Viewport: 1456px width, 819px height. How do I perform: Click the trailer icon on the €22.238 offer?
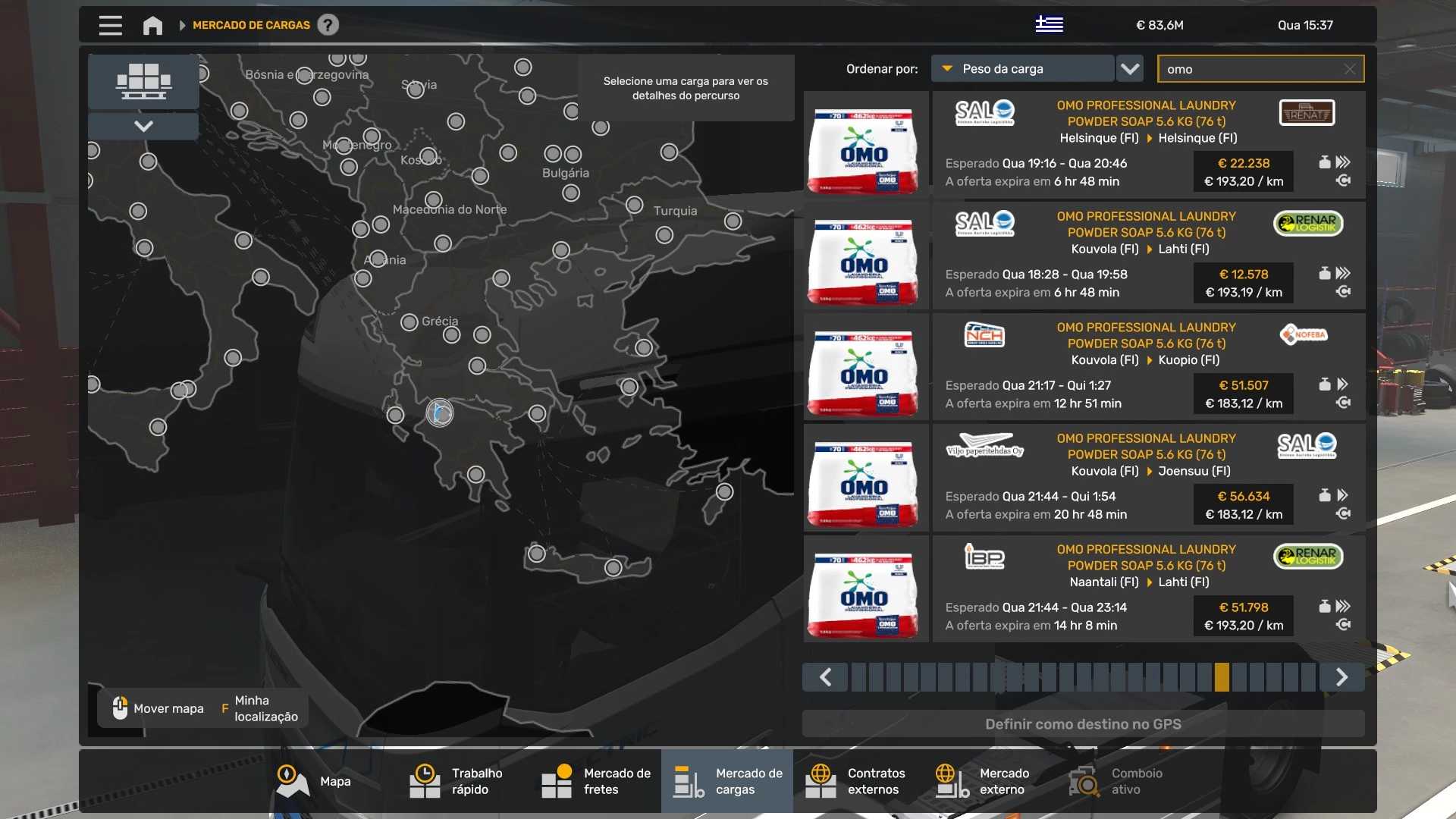coord(1343,180)
